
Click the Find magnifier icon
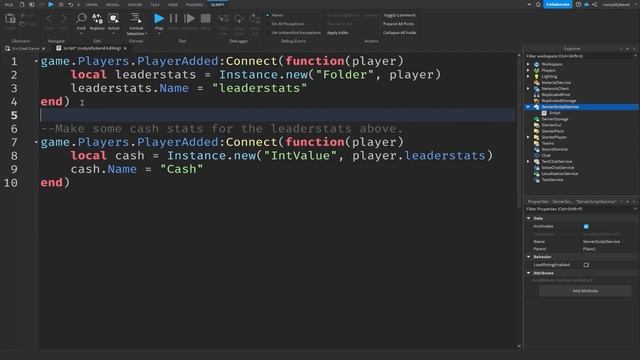click(x=81, y=18)
